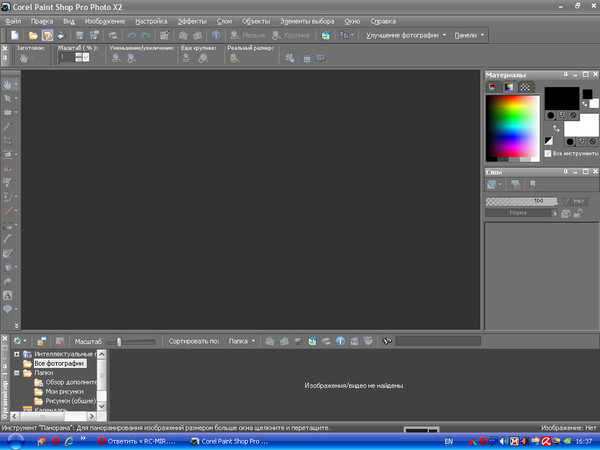Click the Redo arrow icon
Viewport: 600px width, 450px height.
[146, 36]
